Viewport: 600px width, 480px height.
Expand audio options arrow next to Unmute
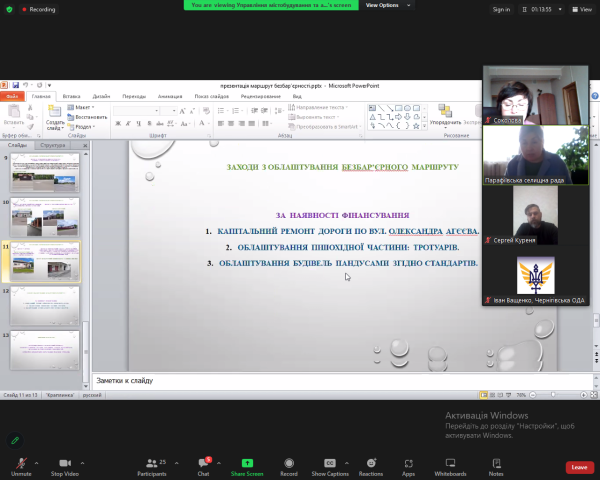tap(37, 462)
